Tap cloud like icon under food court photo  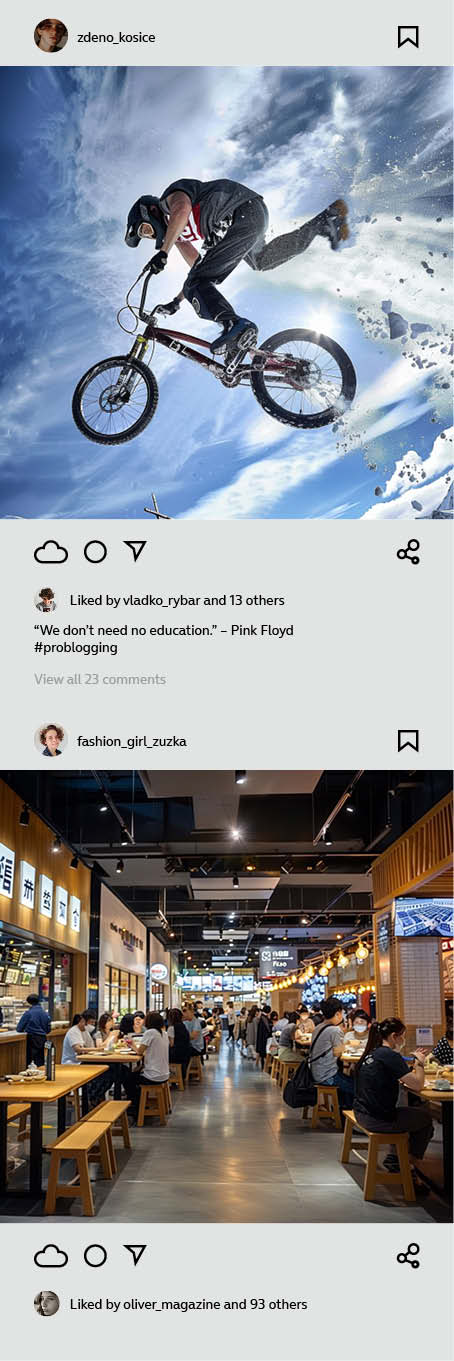tap(51, 1256)
